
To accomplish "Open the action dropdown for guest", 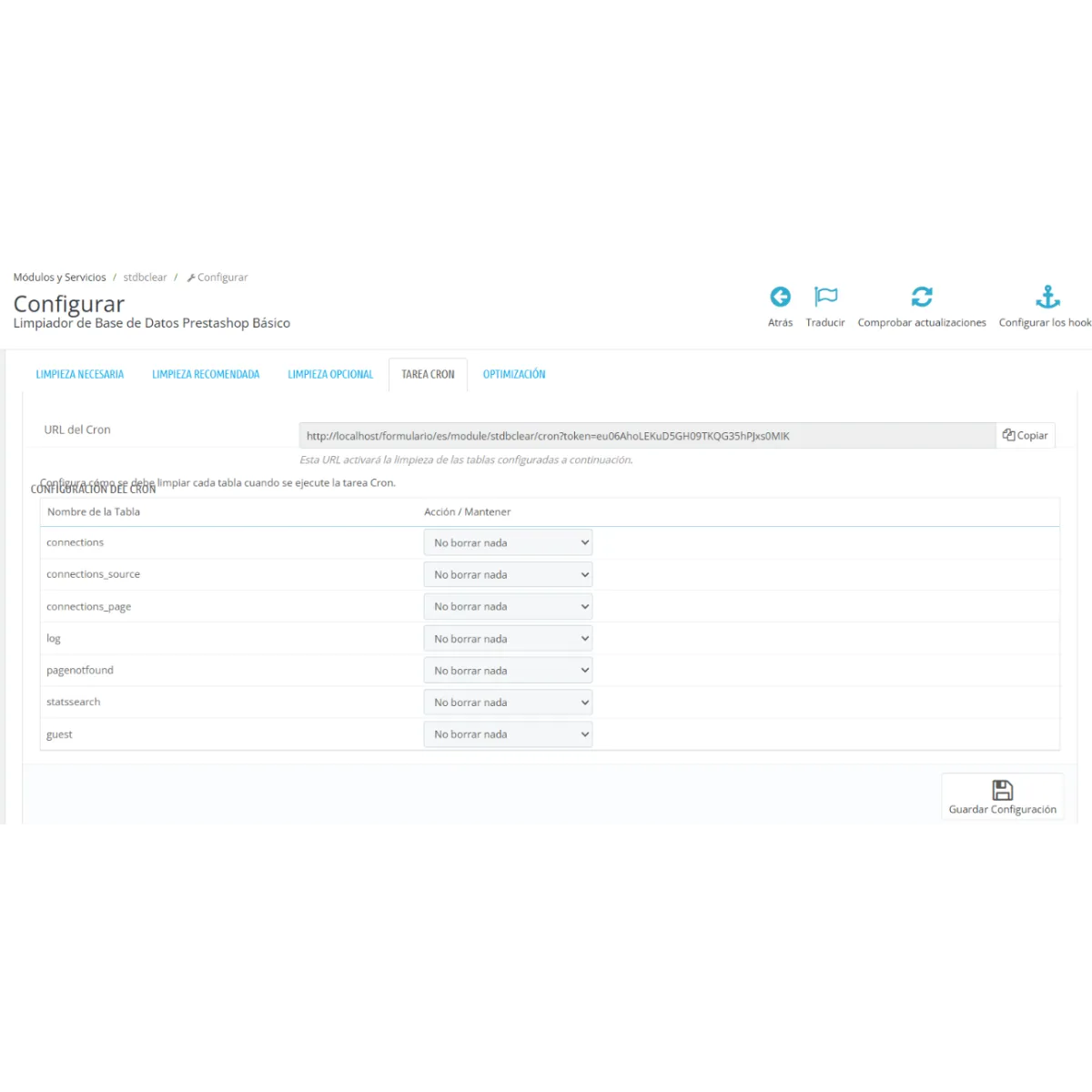I will (x=508, y=734).
